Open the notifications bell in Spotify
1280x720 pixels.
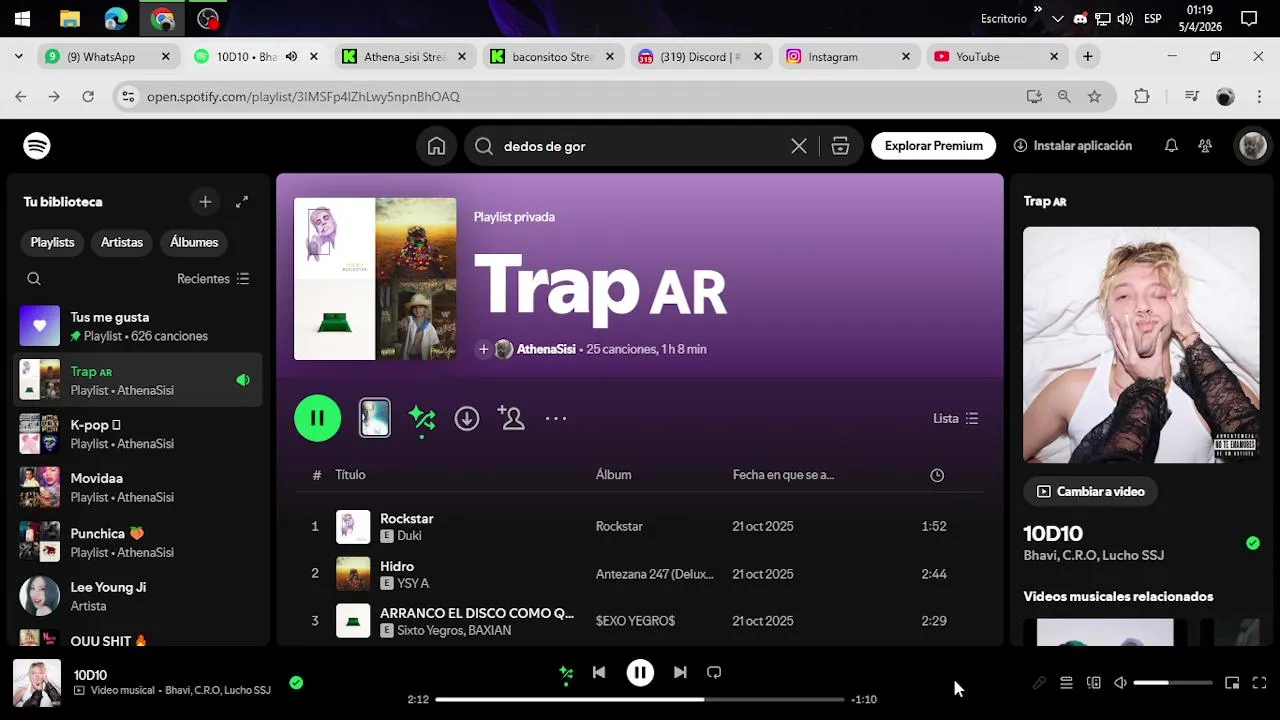click(x=1171, y=146)
